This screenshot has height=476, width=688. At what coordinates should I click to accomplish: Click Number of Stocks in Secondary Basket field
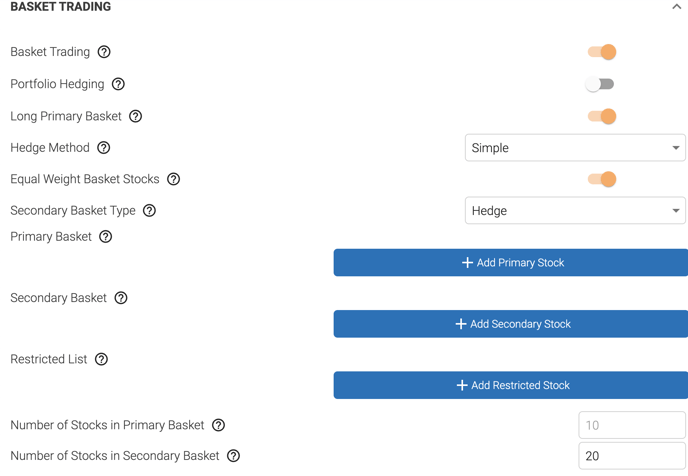coord(632,456)
